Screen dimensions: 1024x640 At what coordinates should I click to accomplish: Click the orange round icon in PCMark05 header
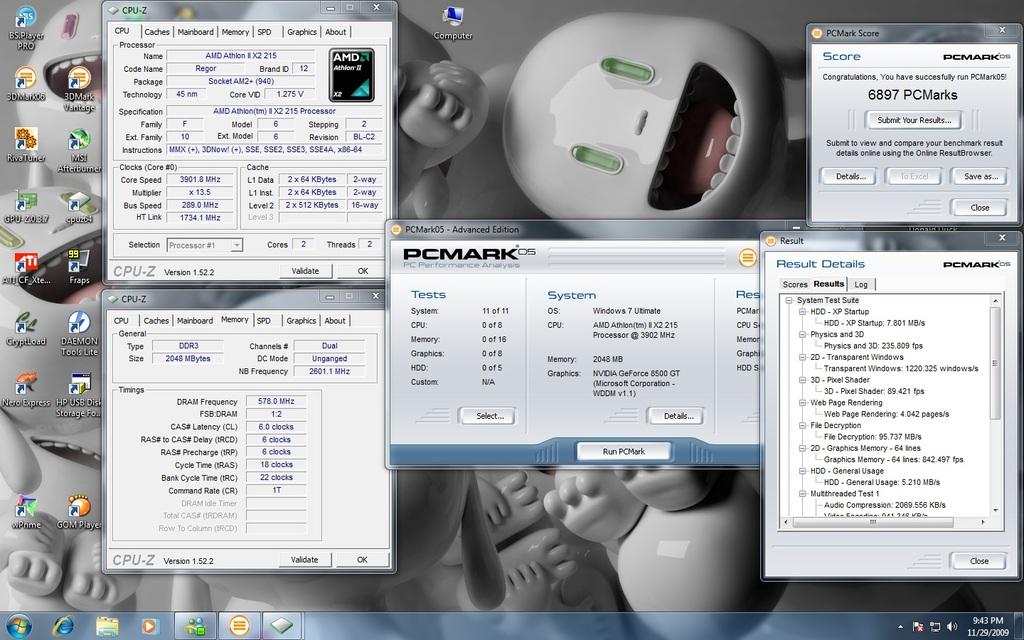point(747,257)
